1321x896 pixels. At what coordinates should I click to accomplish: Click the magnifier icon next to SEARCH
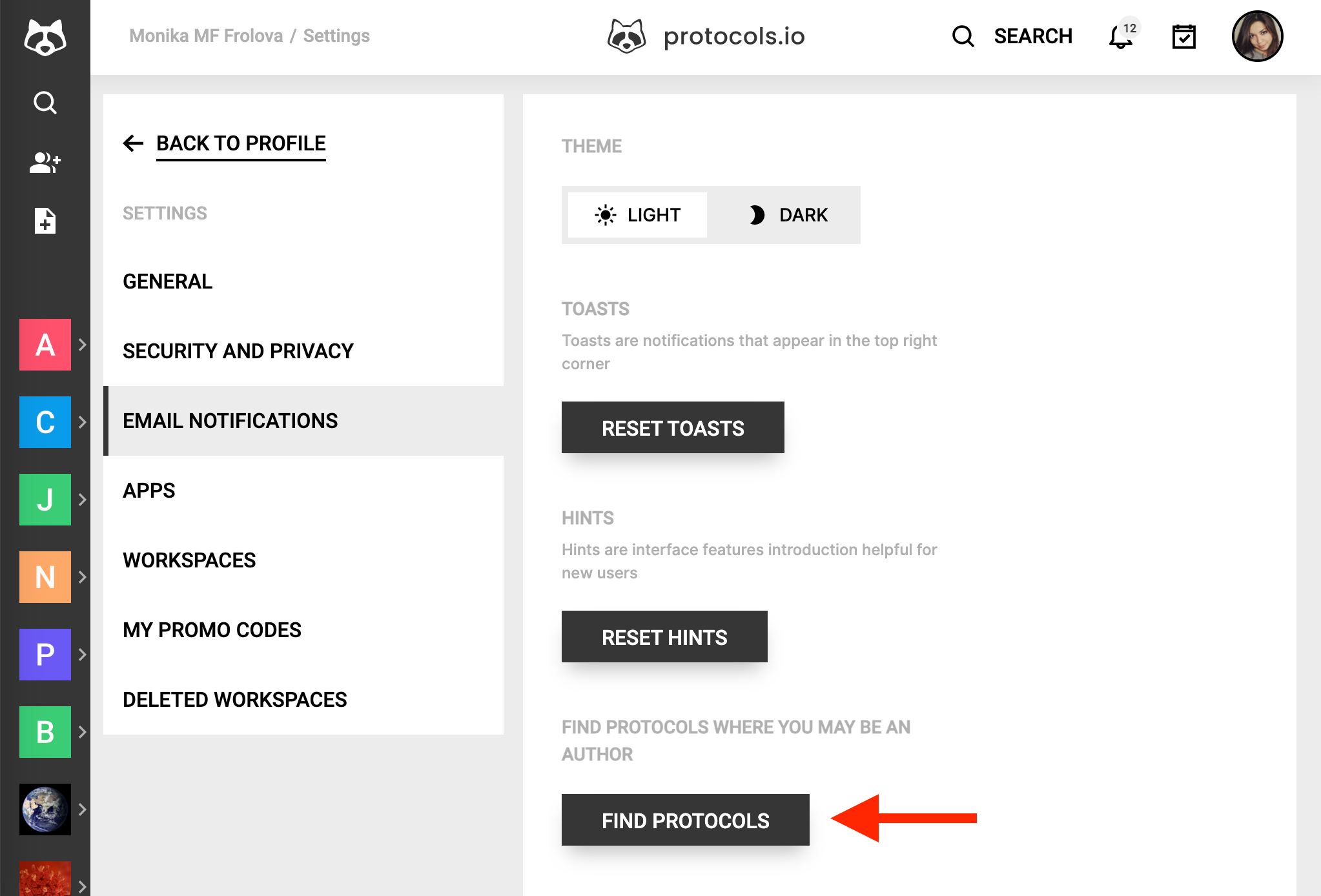(x=962, y=36)
